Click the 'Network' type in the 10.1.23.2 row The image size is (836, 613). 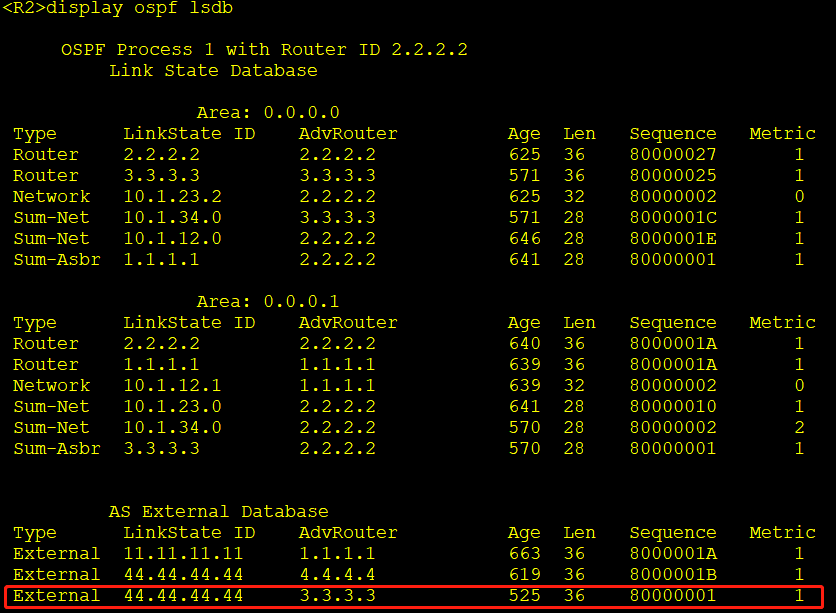pyautogui.click(x=52, y=197)
